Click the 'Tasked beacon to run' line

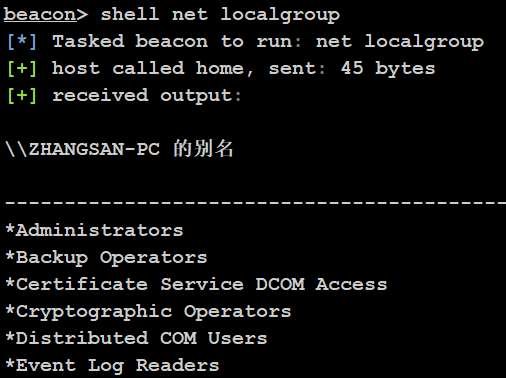268,42
